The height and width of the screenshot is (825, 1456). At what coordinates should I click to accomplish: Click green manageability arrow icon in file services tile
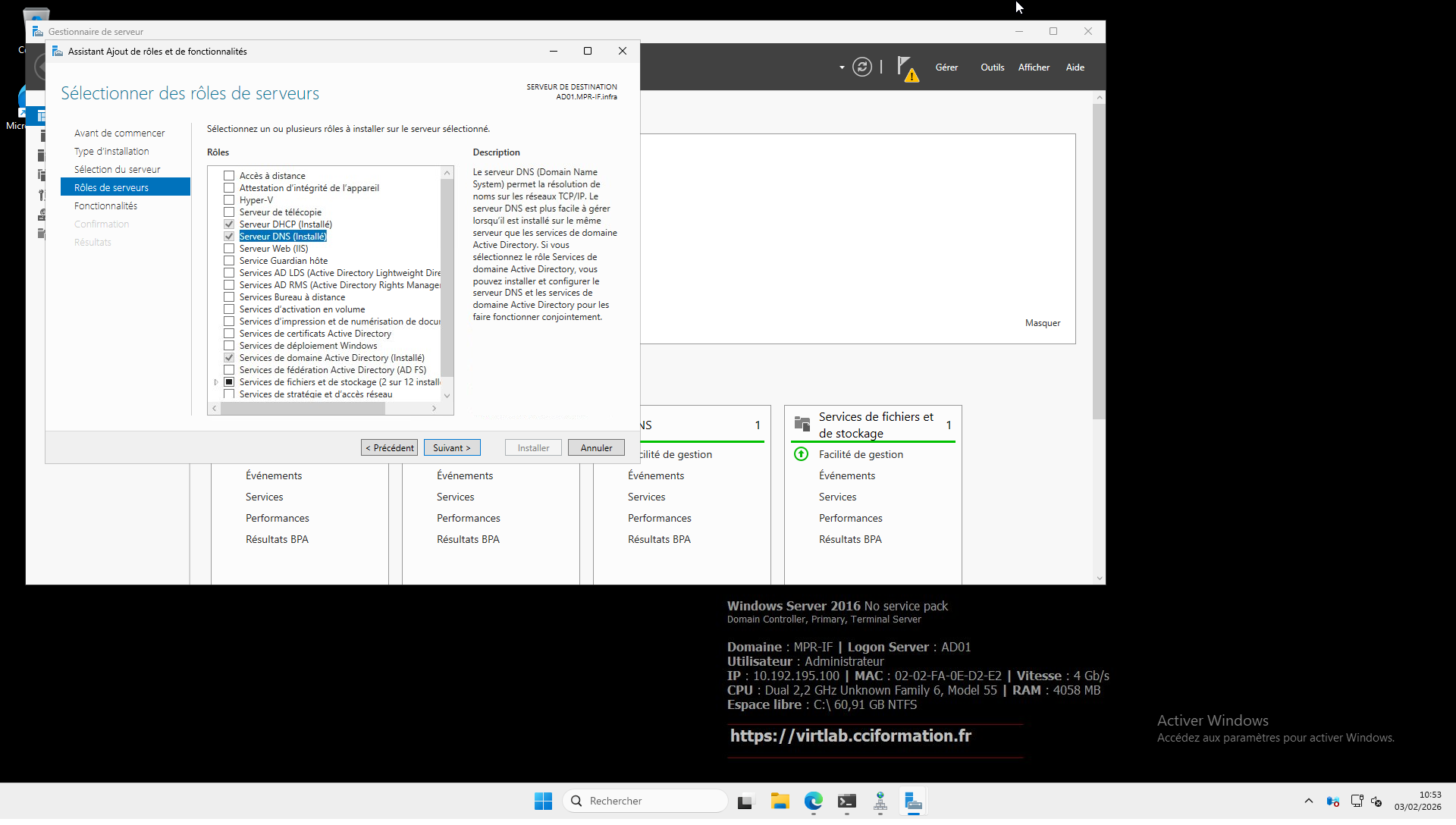click(801, 454)
